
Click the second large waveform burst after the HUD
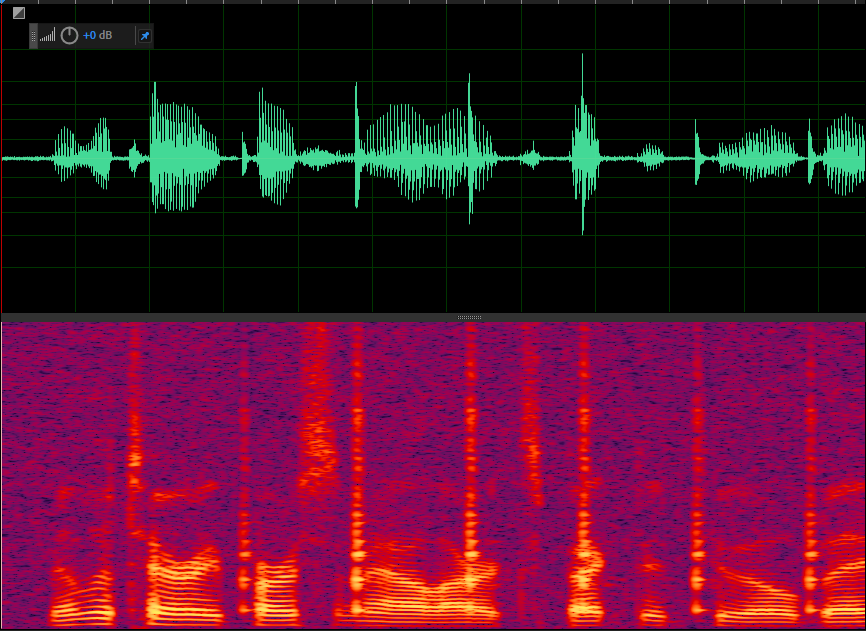pos(276,150)
